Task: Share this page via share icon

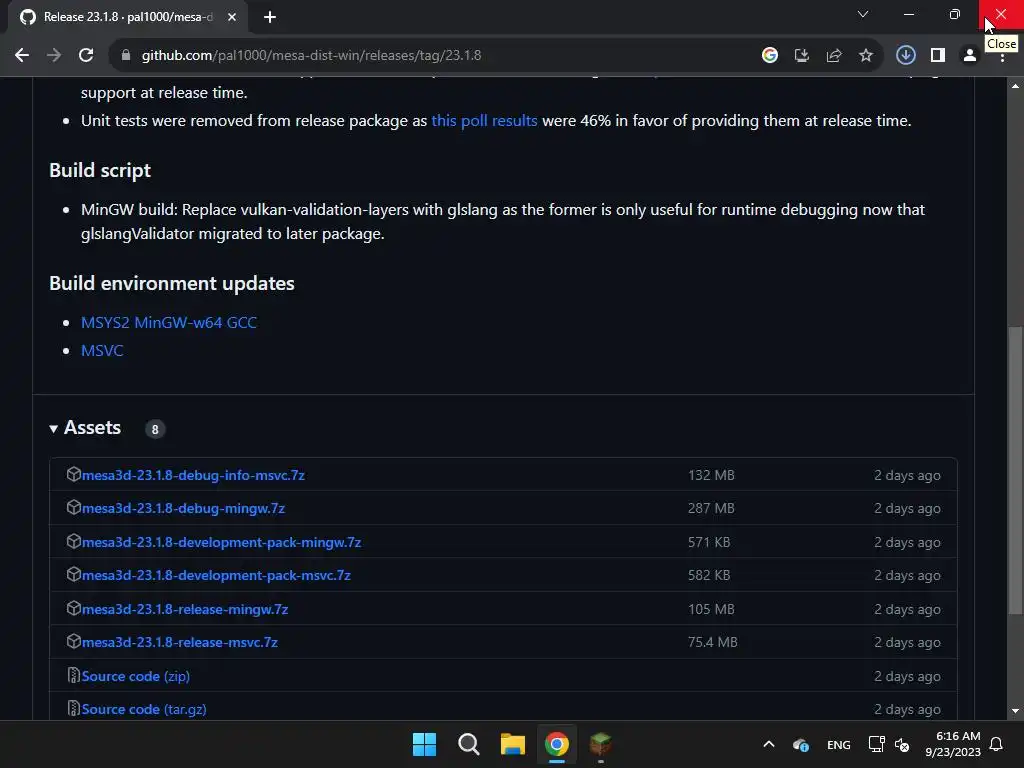Action: pyautogui.click(x=833, y=56)
